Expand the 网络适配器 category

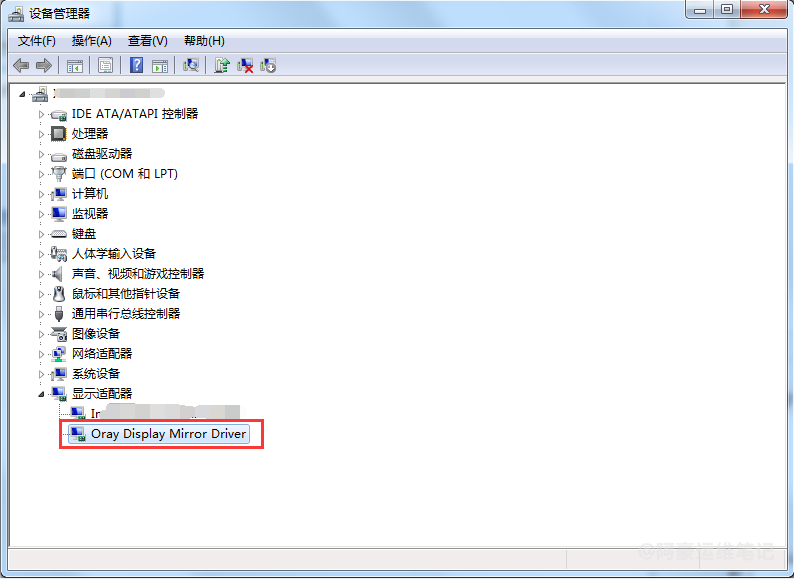[42, 354]
